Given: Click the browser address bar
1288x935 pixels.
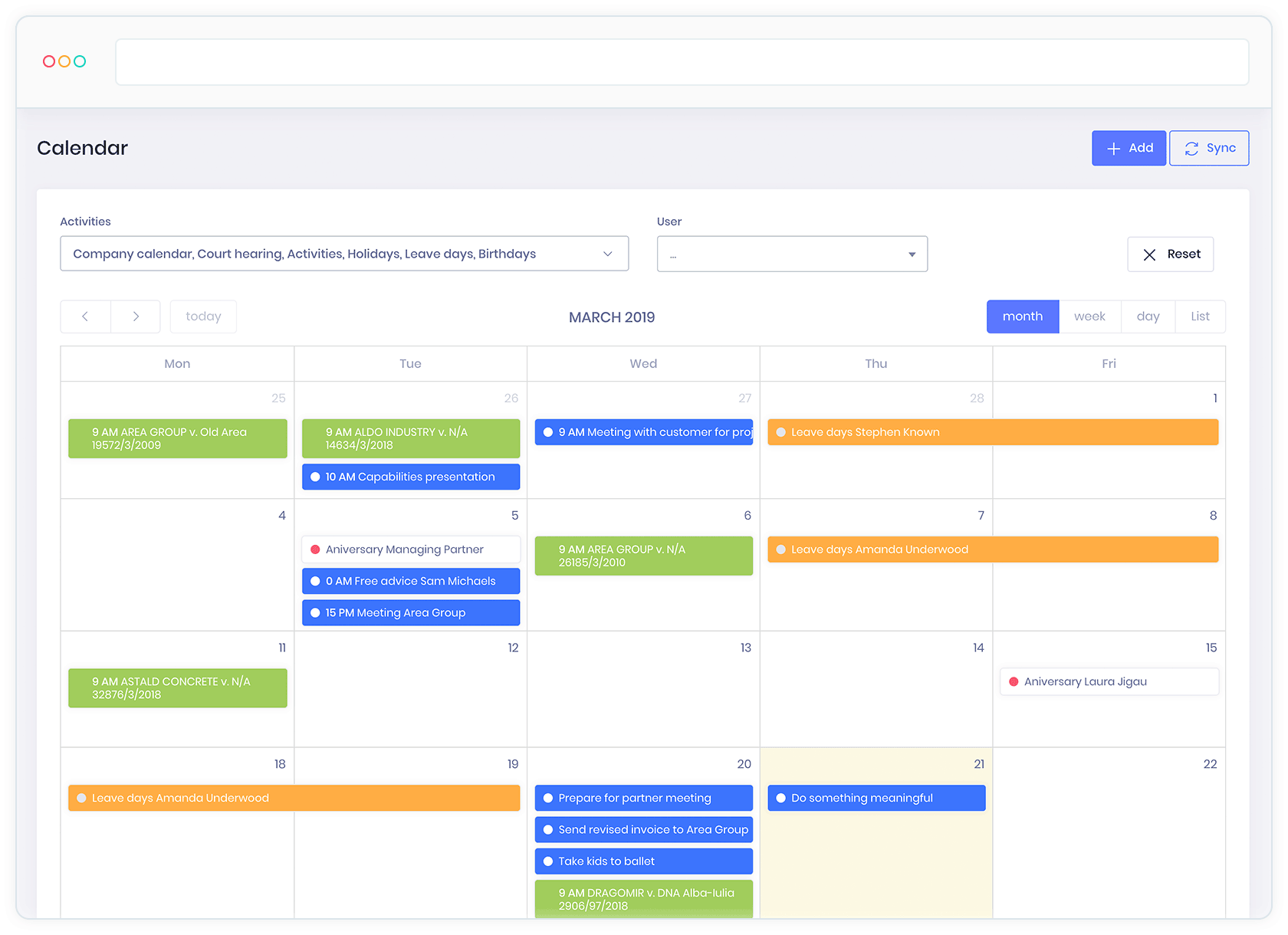Looking at the screenshot, I should coord(682,62).
